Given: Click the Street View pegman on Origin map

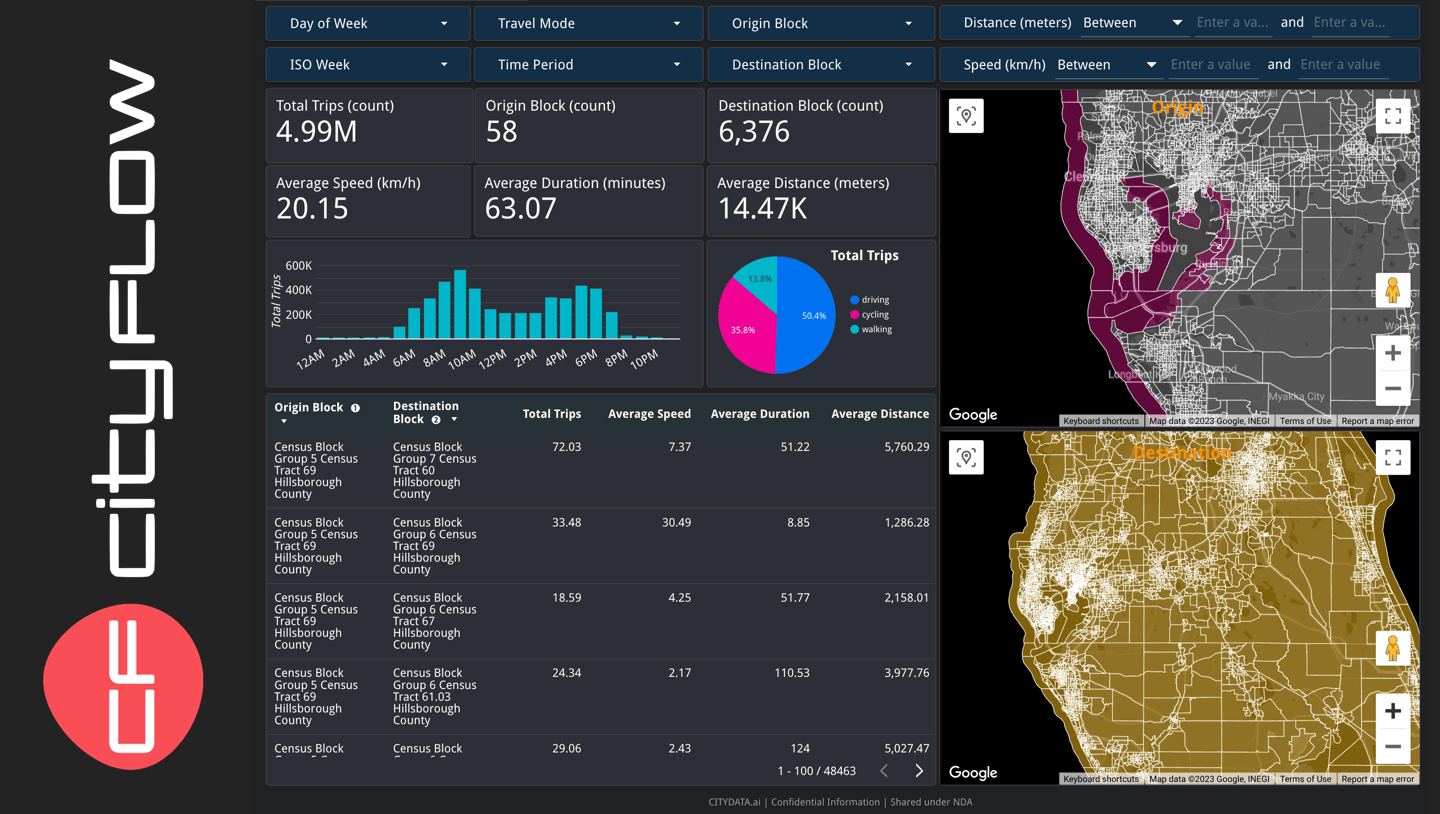Looking at the screenshot, I should pyautogui.click(x=1392, y=290).
